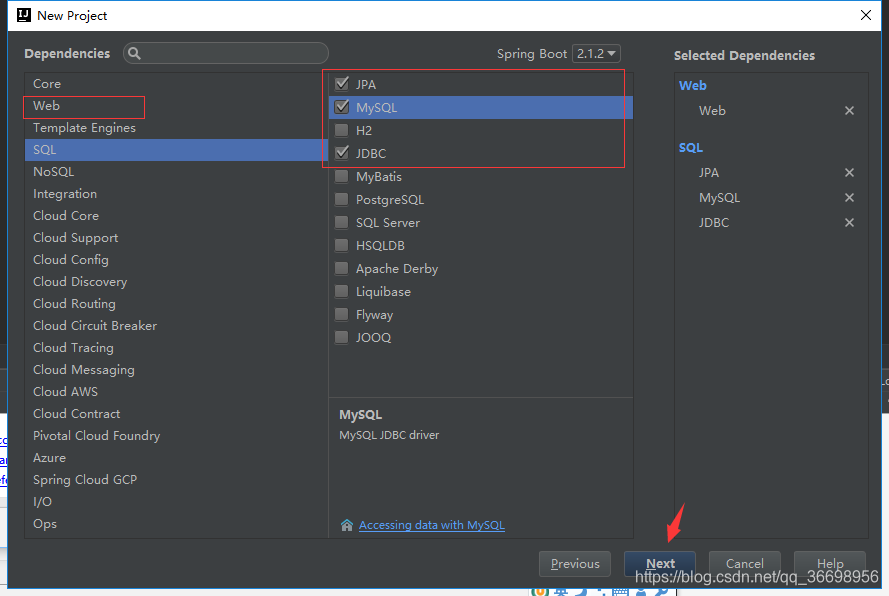Remove JDBC from selected dependencies

[x=849, y=222]
